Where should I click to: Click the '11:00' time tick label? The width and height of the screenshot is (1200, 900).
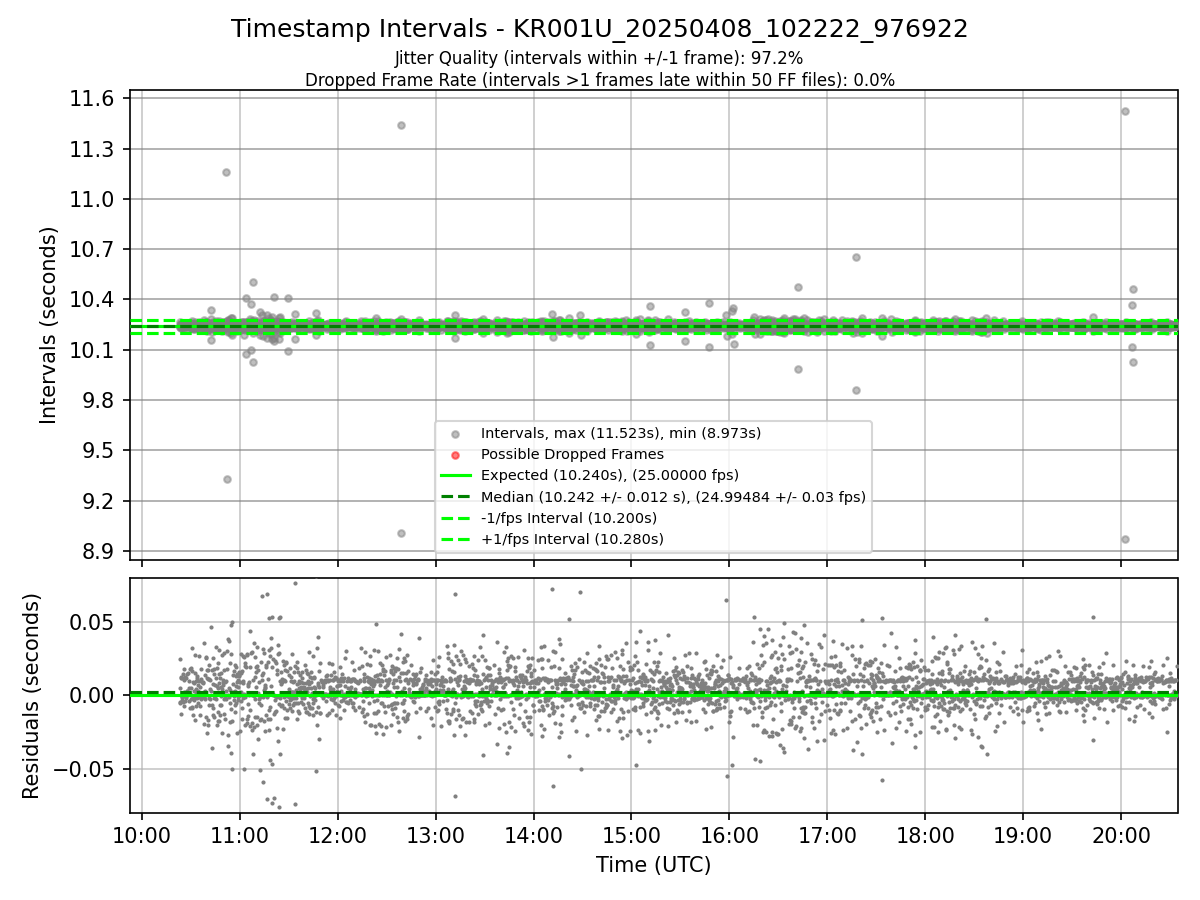click(x=240, y=834)
